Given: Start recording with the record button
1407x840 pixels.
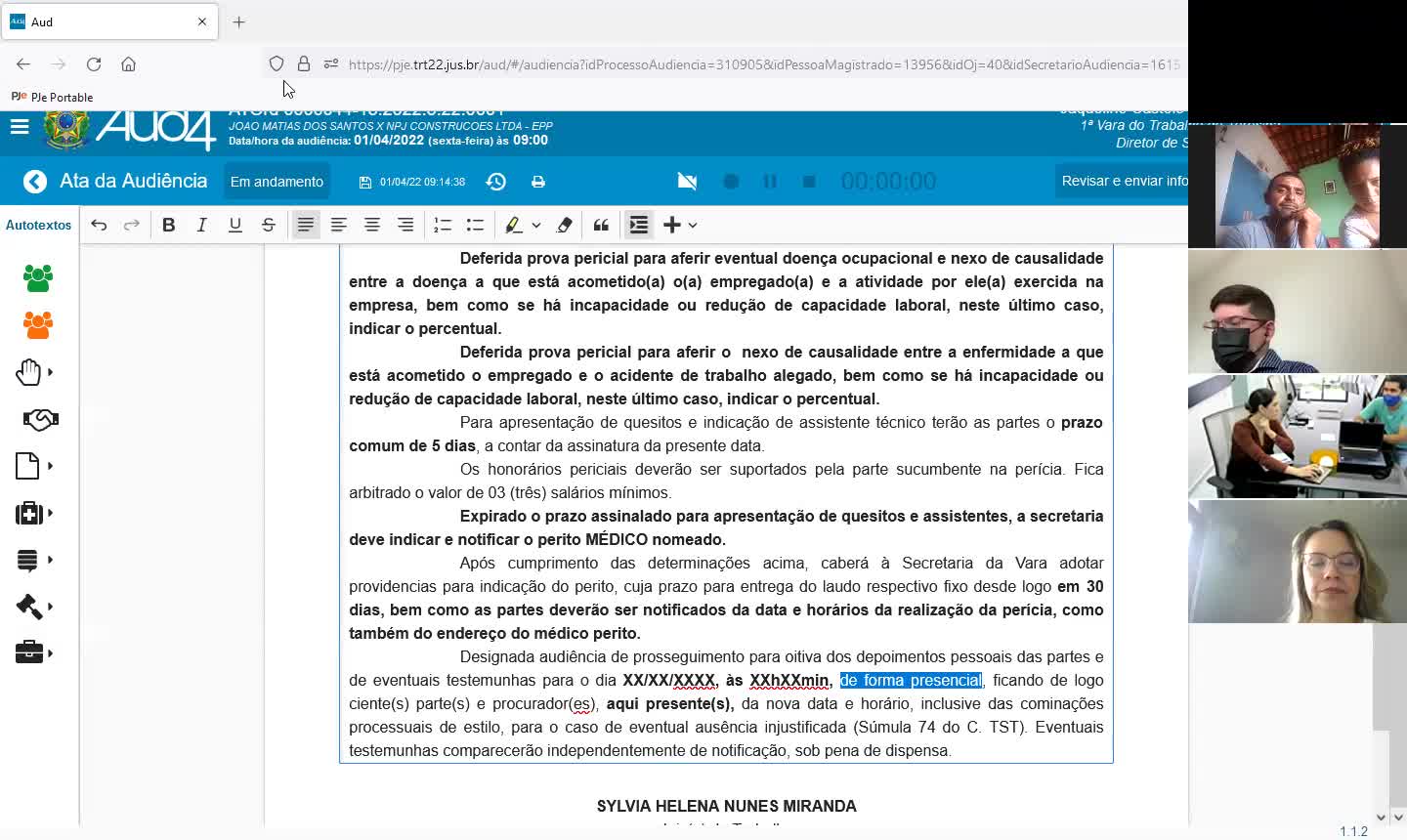Looking at the screenshot, I should 731,182.
